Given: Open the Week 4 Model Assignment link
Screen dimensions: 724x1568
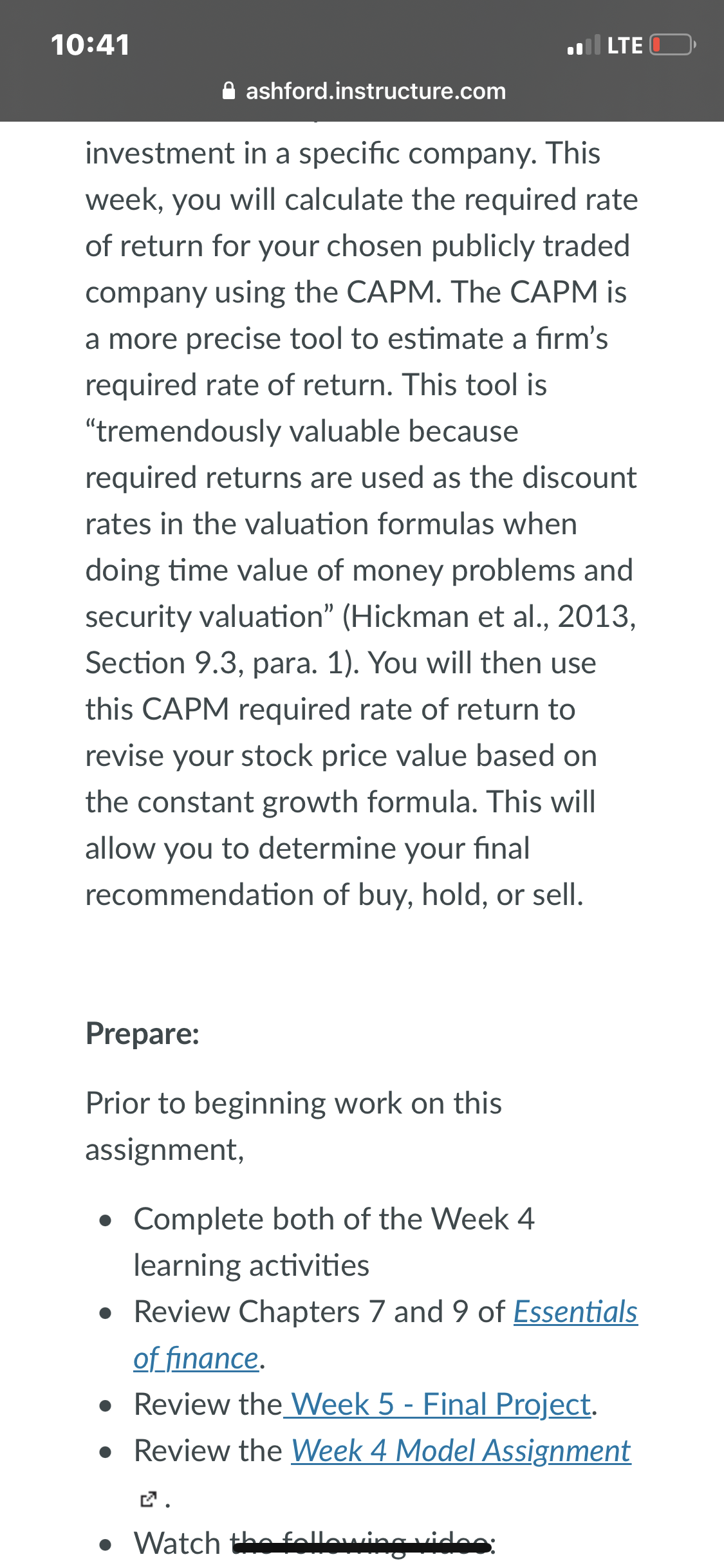Looking at the screenshot, I should [x=461, y=1451].
